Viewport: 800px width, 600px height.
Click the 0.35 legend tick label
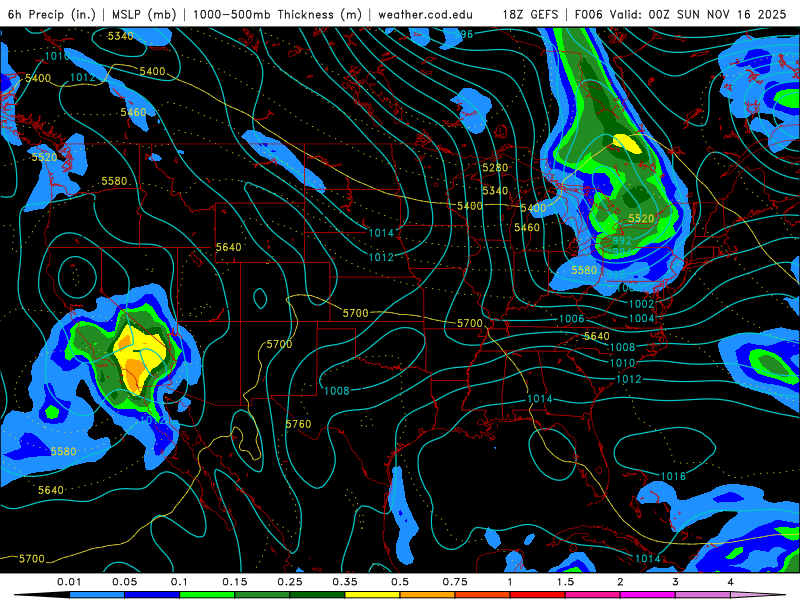pyautogui.click(x=345, y=582)
